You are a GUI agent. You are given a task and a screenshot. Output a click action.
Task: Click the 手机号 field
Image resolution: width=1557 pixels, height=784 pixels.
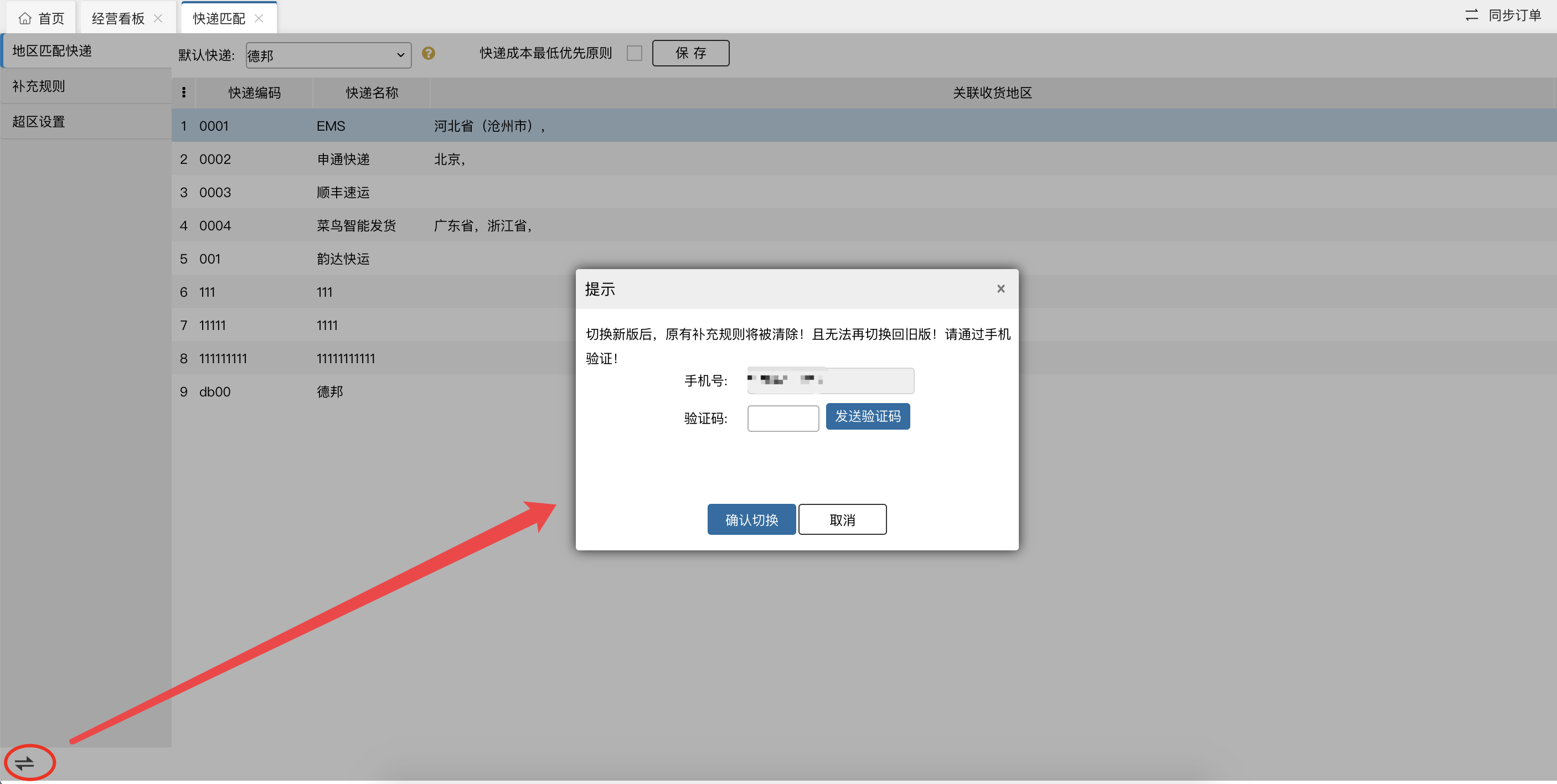click(x=830, y=381)
